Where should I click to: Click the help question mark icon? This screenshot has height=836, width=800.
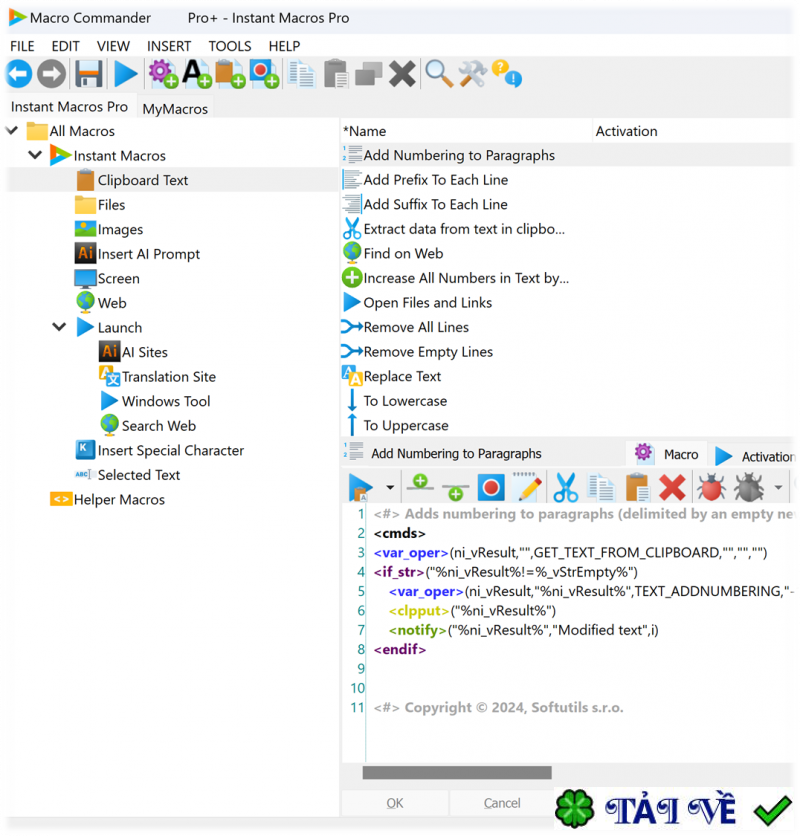point(506,74)
